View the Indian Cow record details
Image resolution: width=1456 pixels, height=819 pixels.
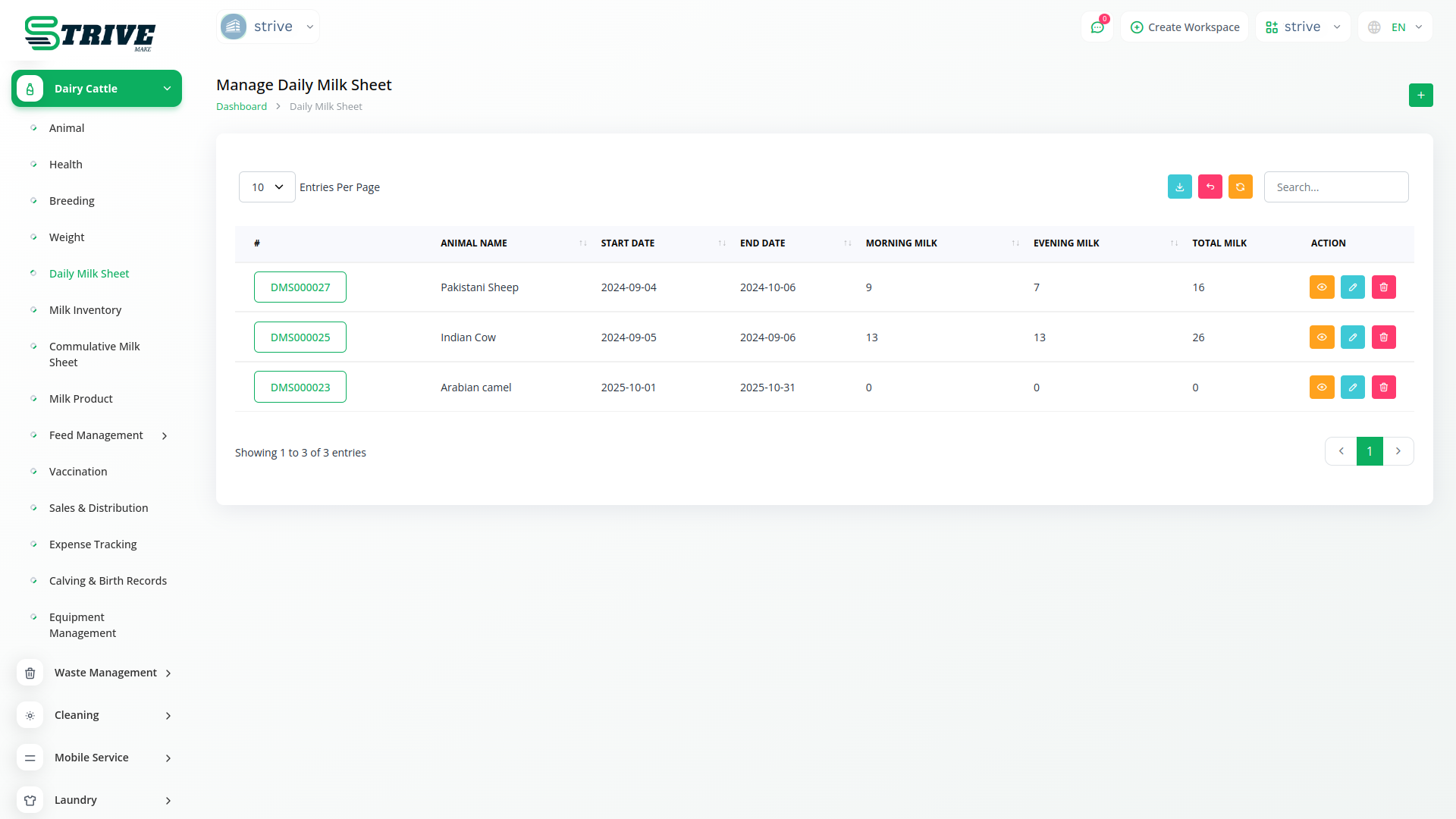[x=1321, y=337]
